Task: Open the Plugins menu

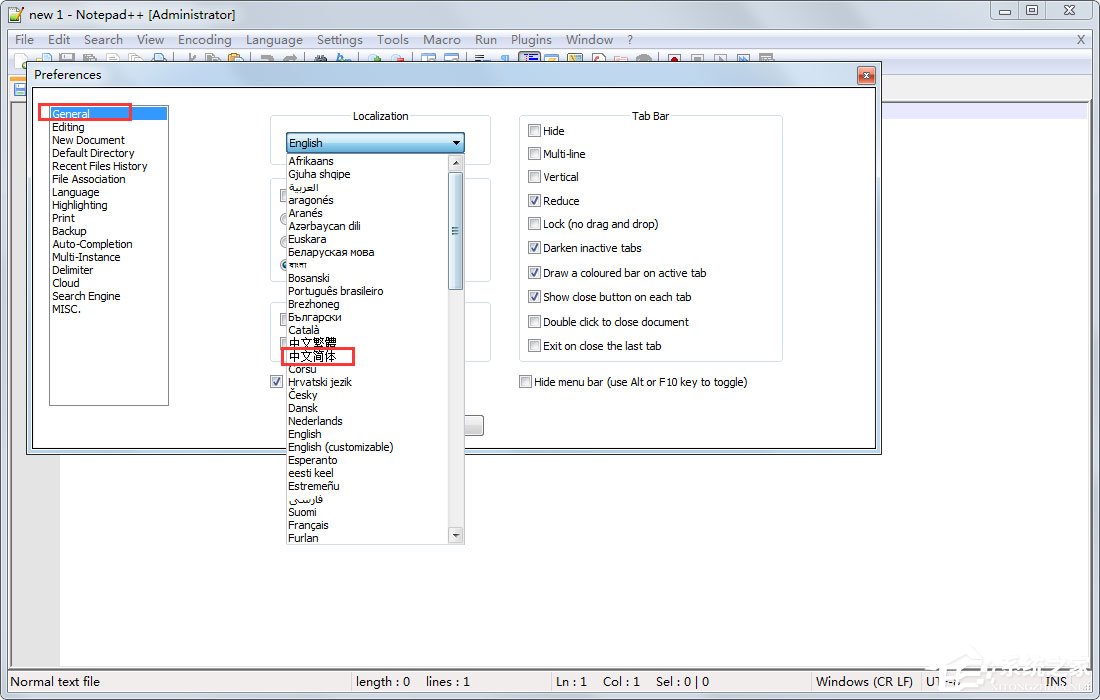Action: 531,39
